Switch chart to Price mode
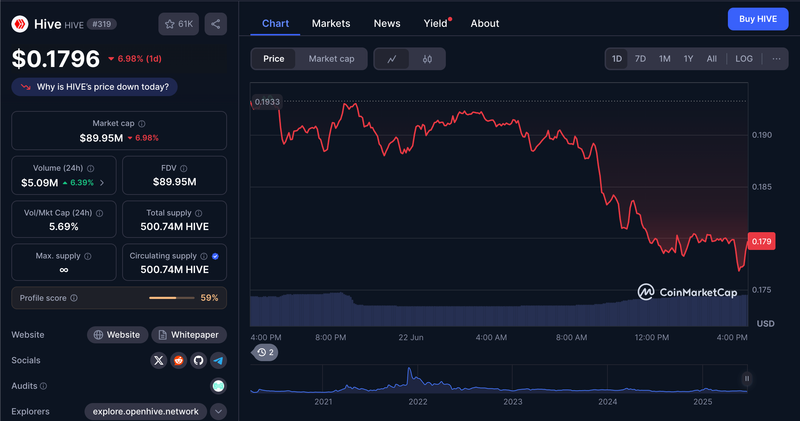 point(273,59)
